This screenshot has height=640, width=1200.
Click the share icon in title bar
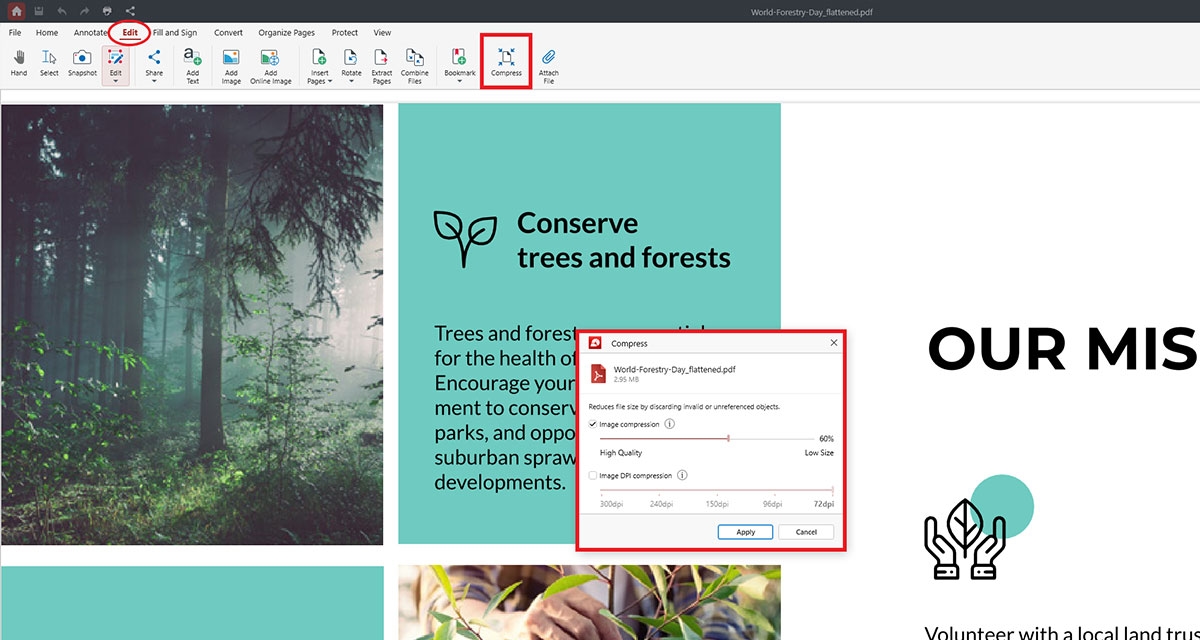[x=130, y=11]
